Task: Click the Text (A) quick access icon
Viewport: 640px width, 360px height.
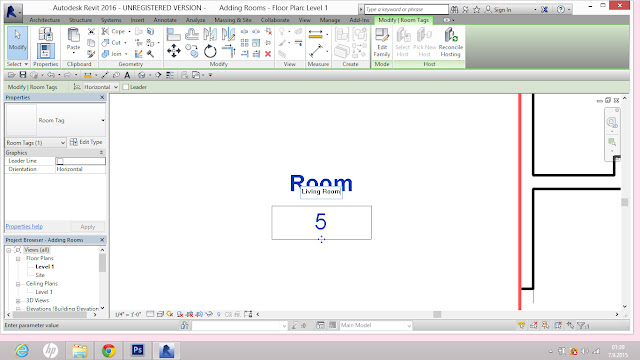Action: [x=127, y=75]
